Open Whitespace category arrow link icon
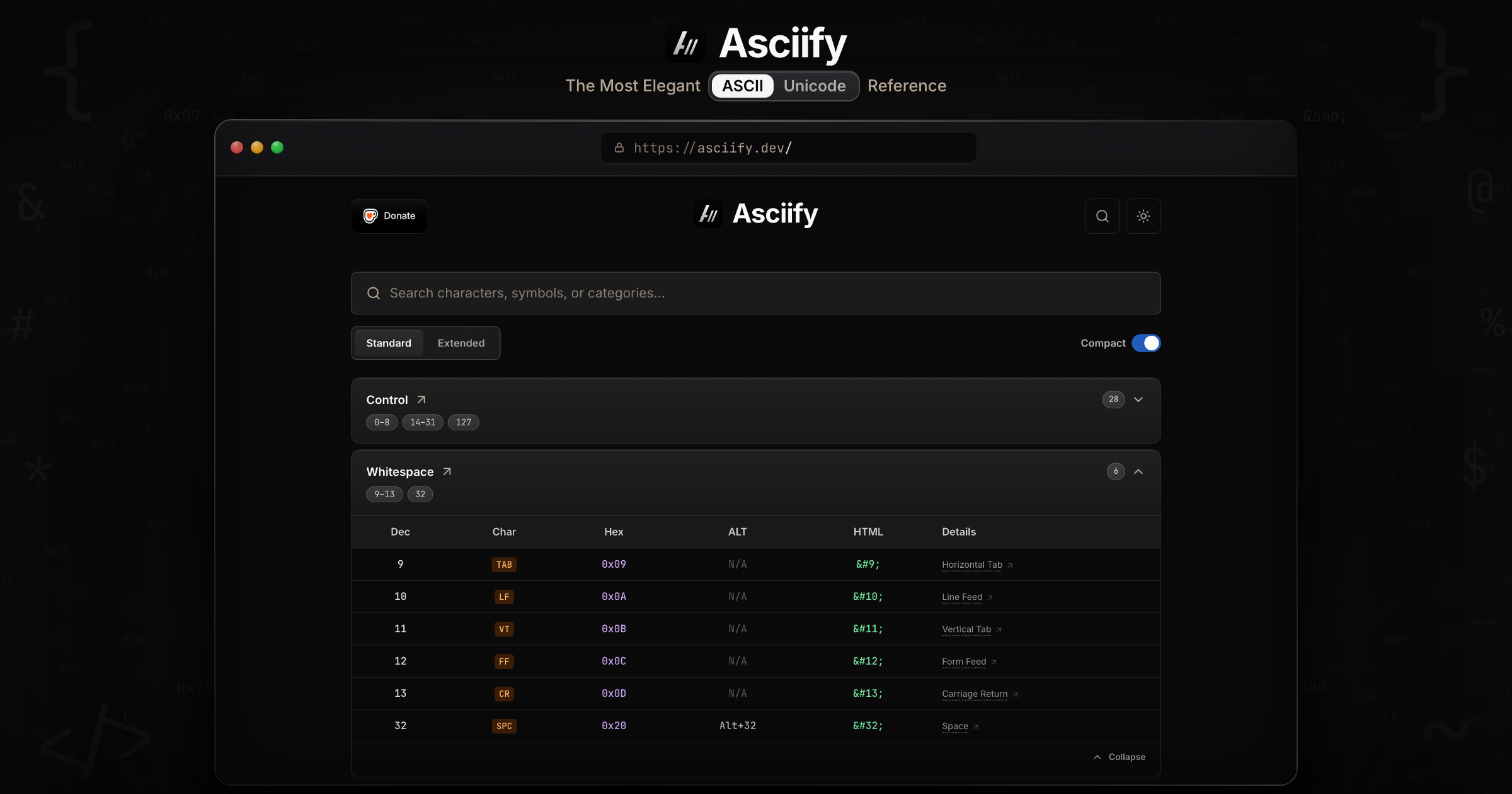 pyautogui.click(x=447, y=471)
